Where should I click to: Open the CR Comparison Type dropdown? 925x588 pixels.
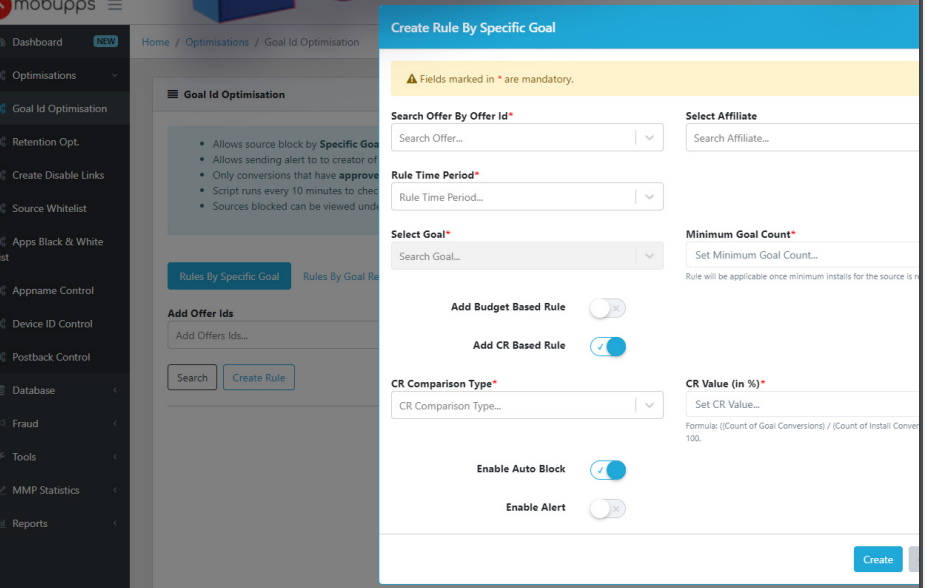point(527,405)
